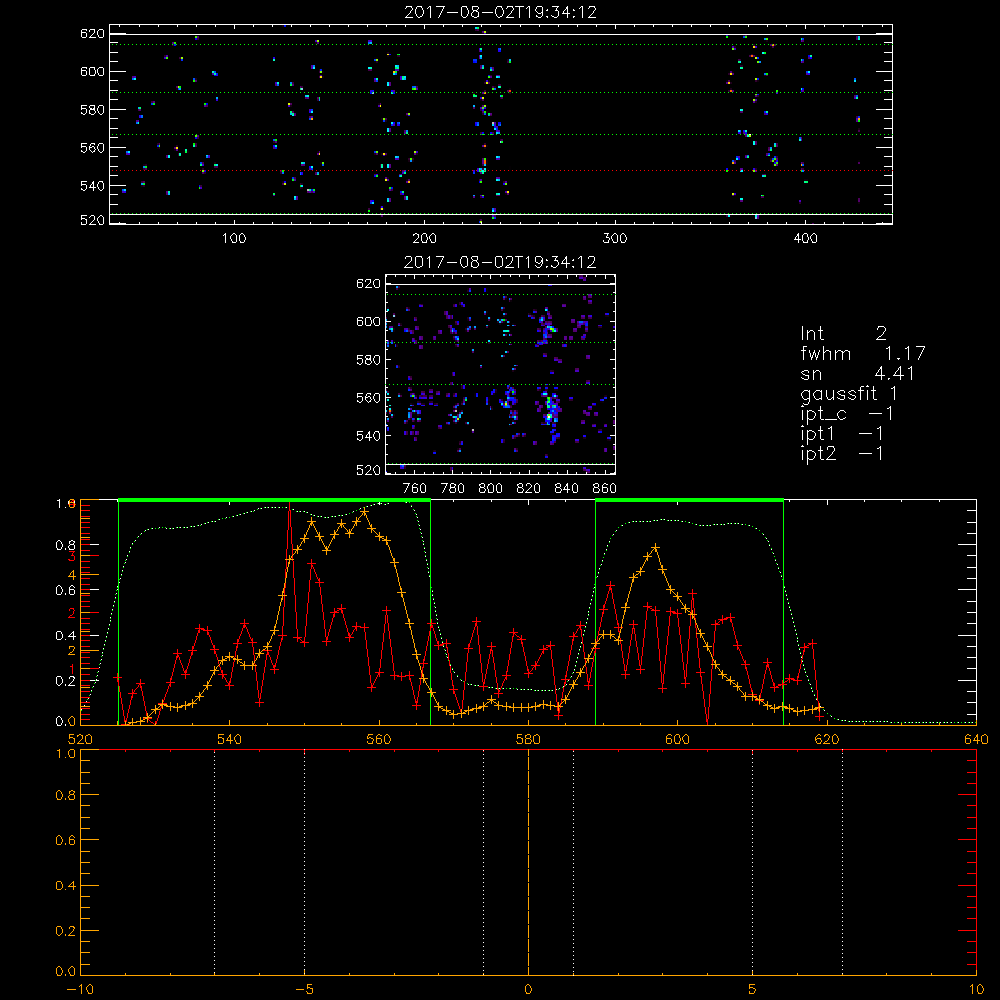This screenshot has width=1000, height=1000.
Task: Click the 0 x-axis label of bottom plot
Action: (x=528, y=989)
